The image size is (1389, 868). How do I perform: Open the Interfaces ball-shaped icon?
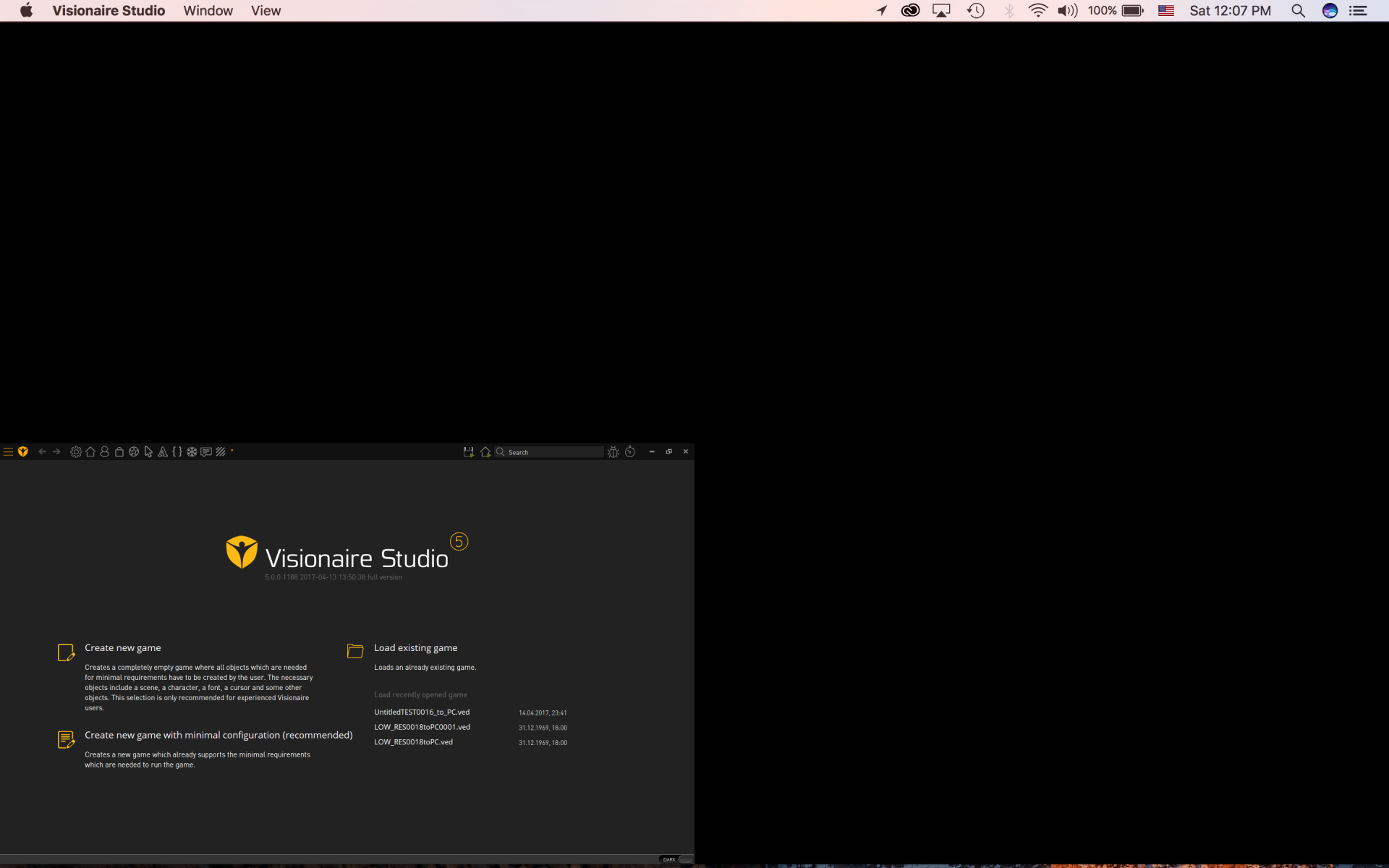coord(134,452)
